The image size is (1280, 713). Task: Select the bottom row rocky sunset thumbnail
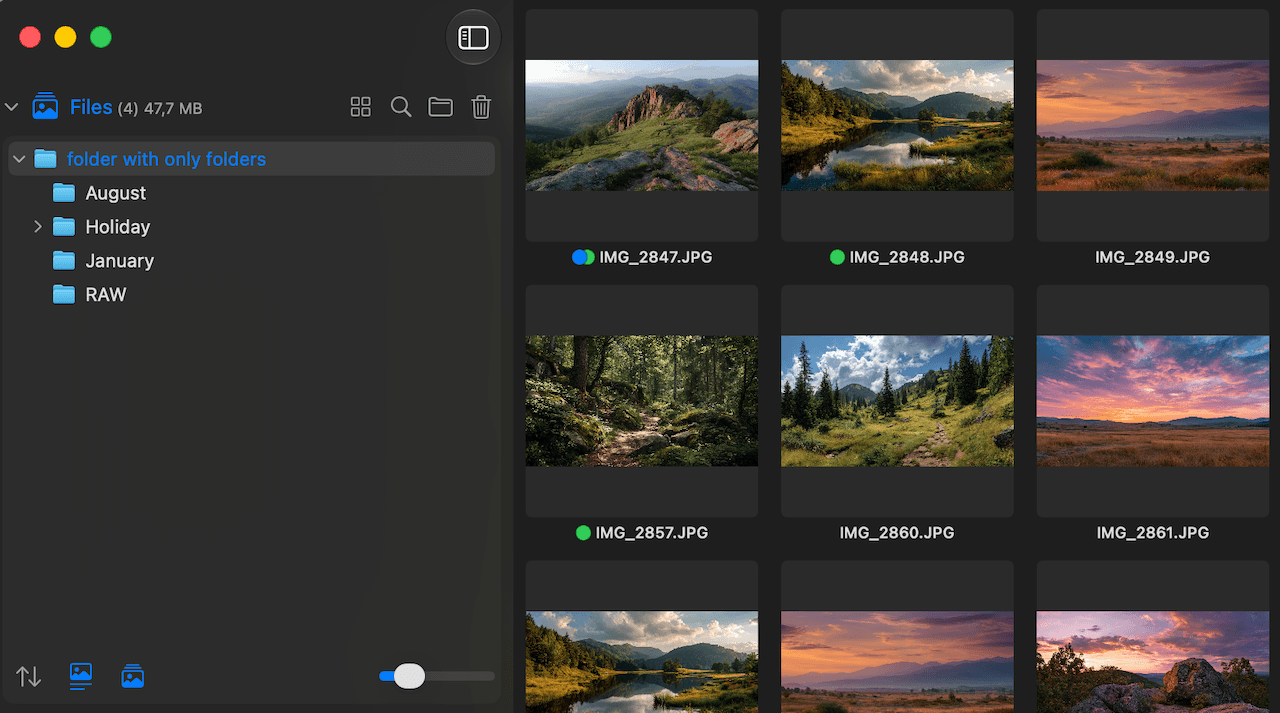click(1153, 662)
